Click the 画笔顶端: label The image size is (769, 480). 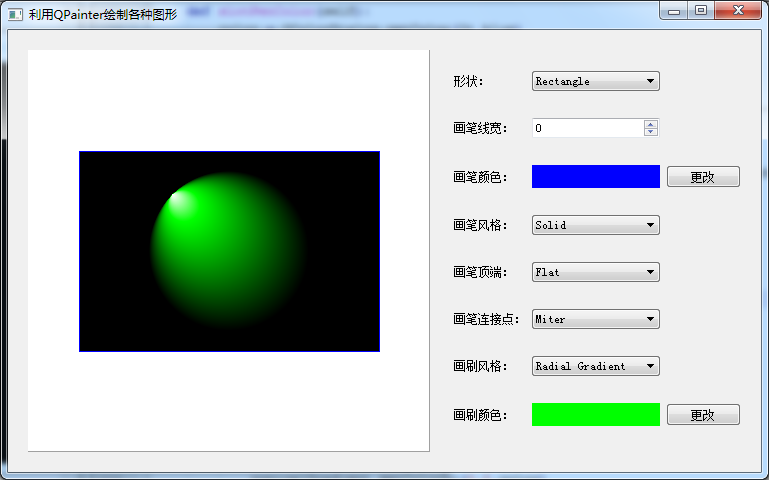point(480,272)
